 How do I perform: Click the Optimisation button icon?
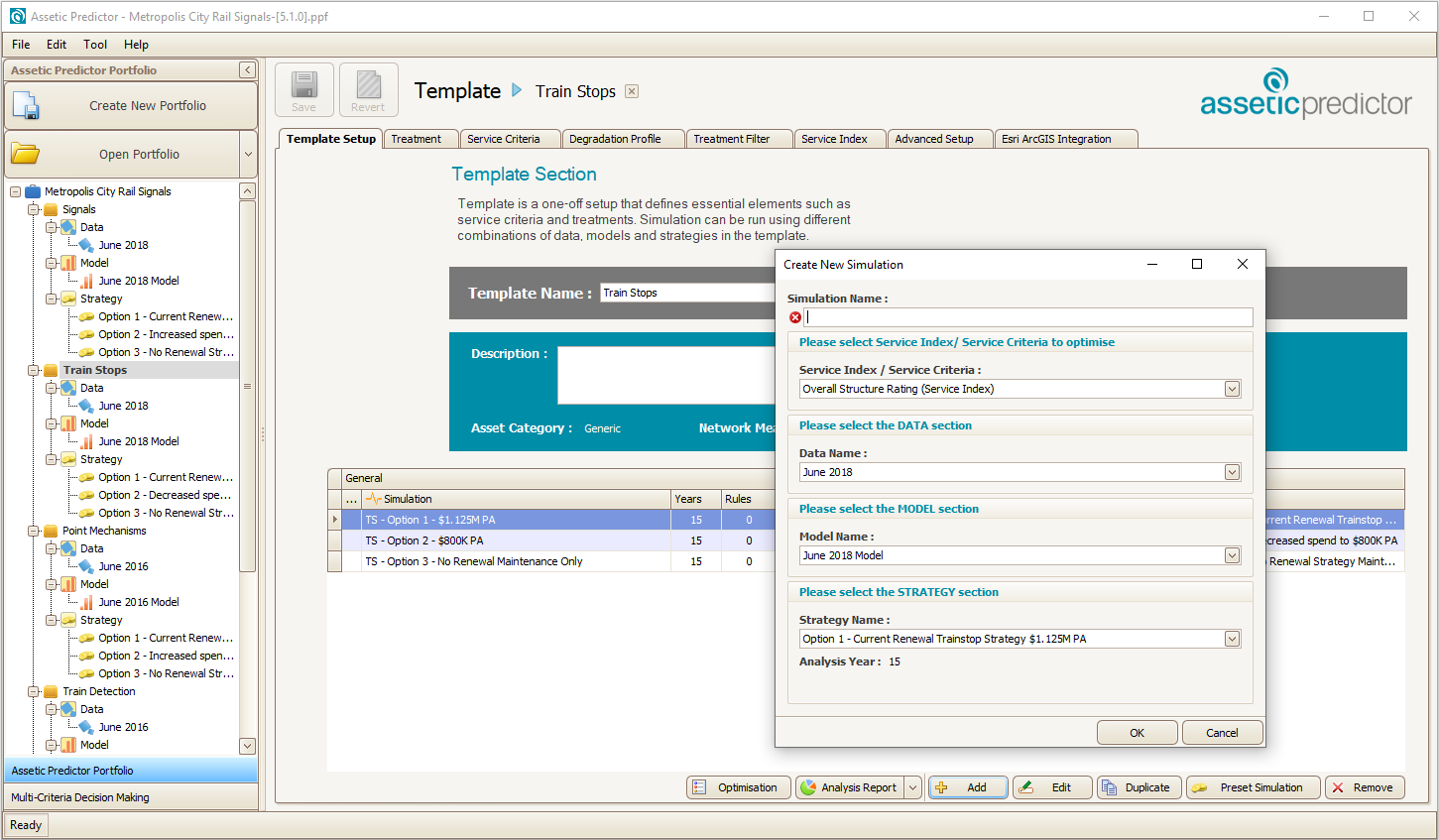[x=700, y=787]
